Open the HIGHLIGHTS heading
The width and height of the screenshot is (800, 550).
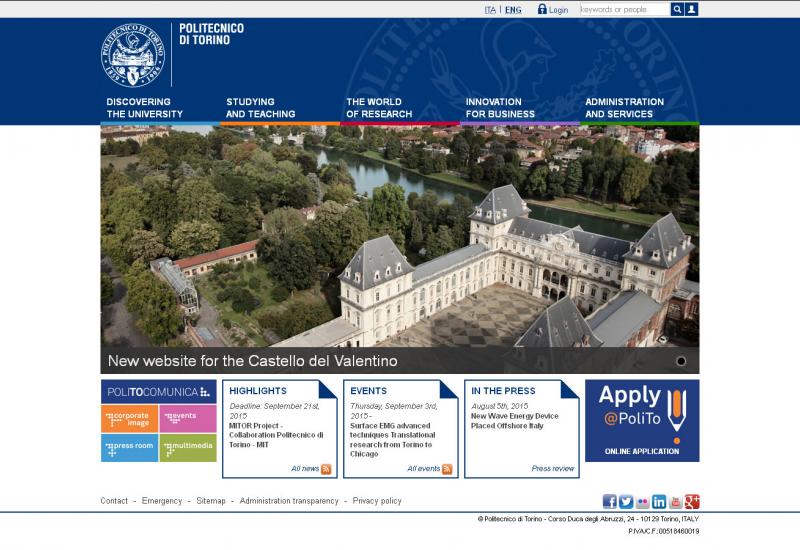click(258, 391)
